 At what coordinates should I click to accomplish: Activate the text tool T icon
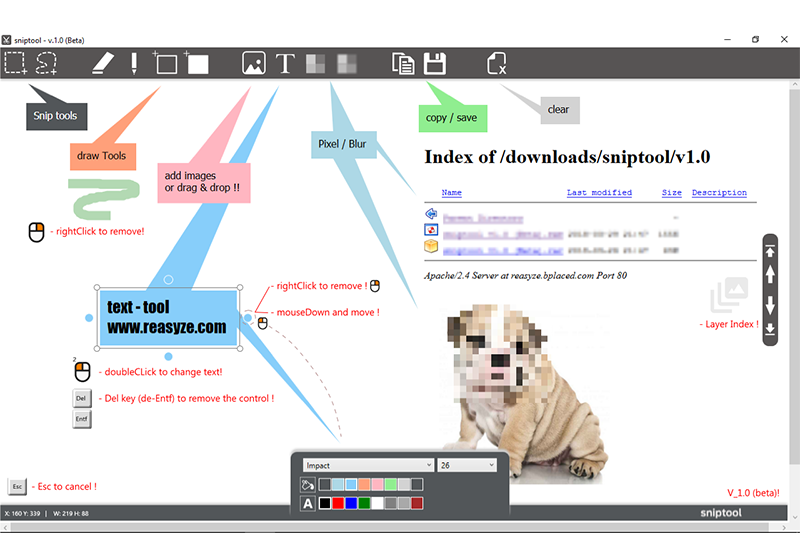pos(285,64)
